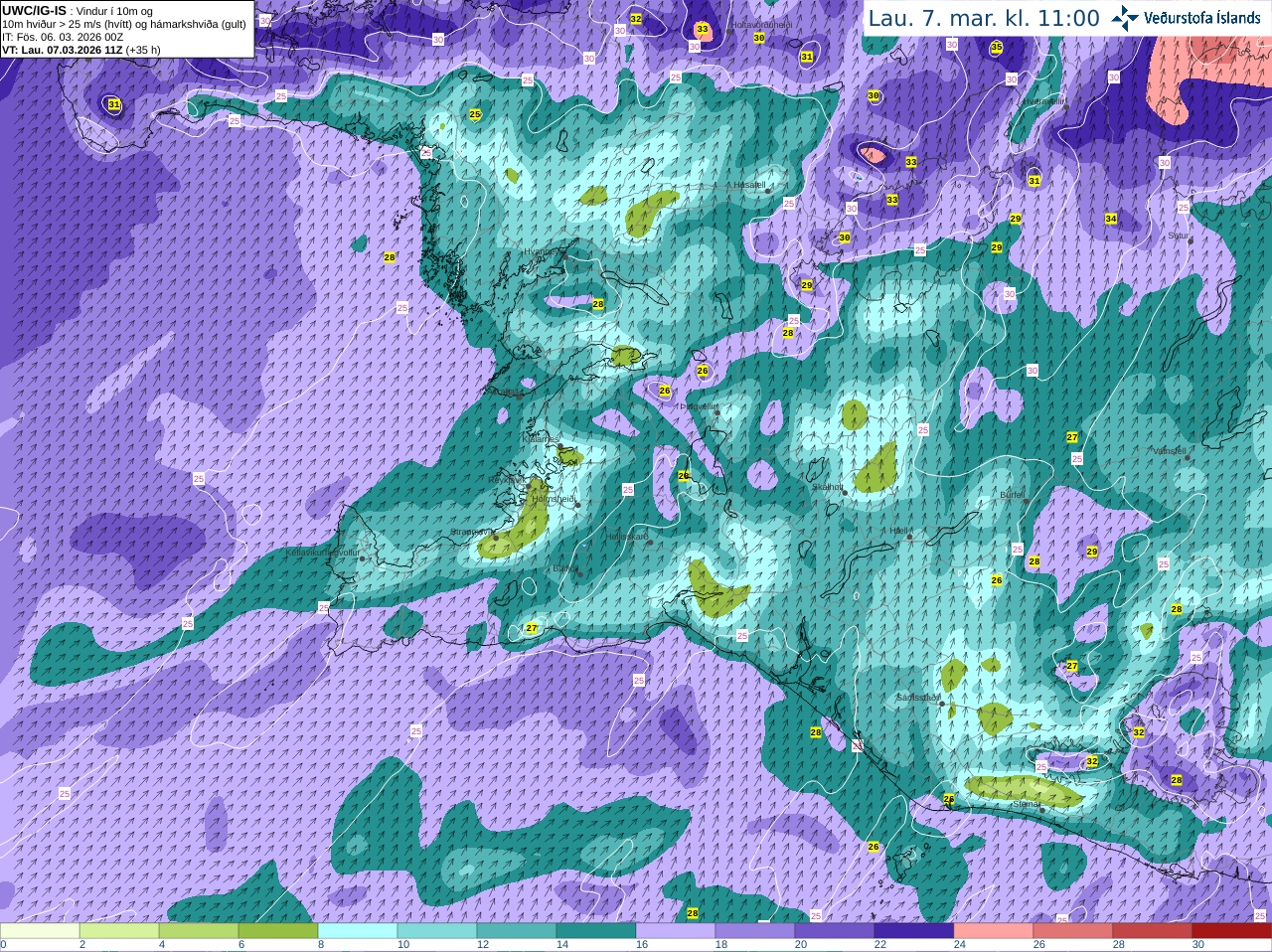Pick the 22–24 m/s dark indigo legend swatch
1272x952 pixels.
[914, 931]
